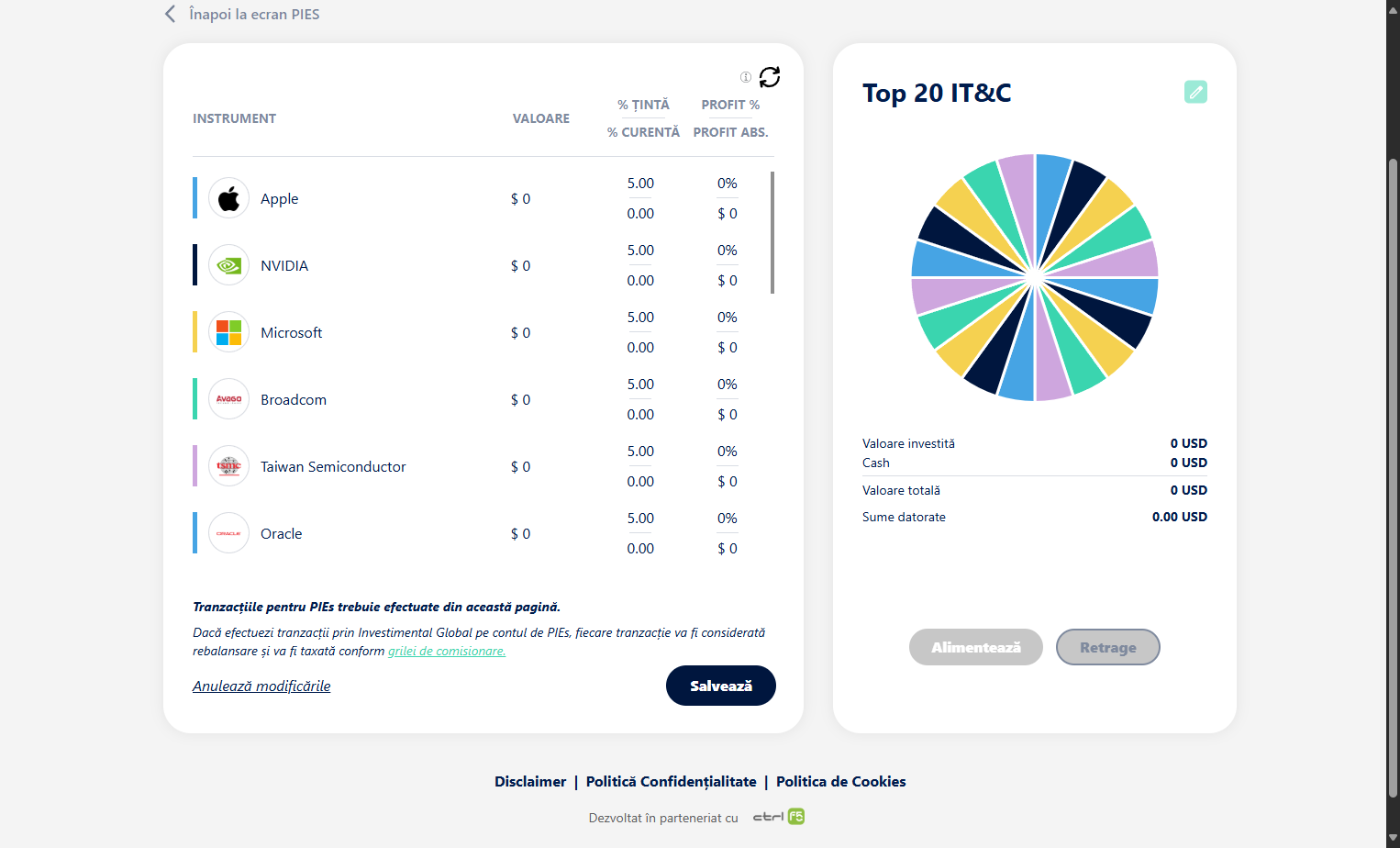1400x848 pixels.
Task: Click the Oracle instrument name
Action: [281, 534]
